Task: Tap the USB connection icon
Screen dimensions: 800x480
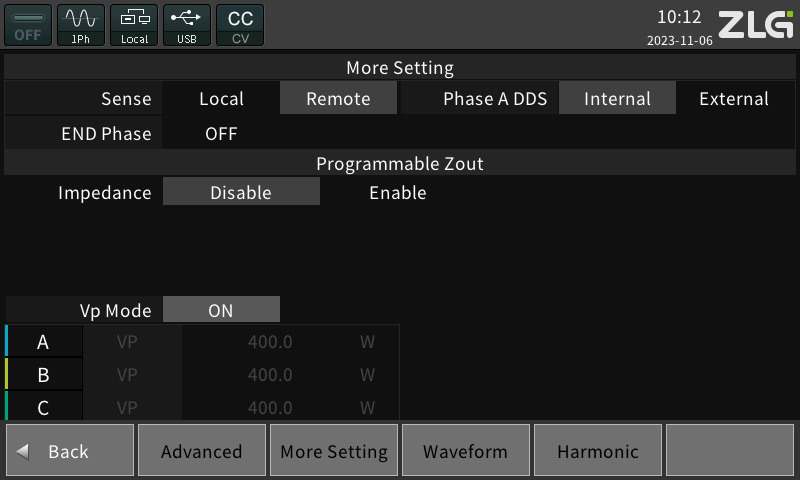Action: point(187,24)
